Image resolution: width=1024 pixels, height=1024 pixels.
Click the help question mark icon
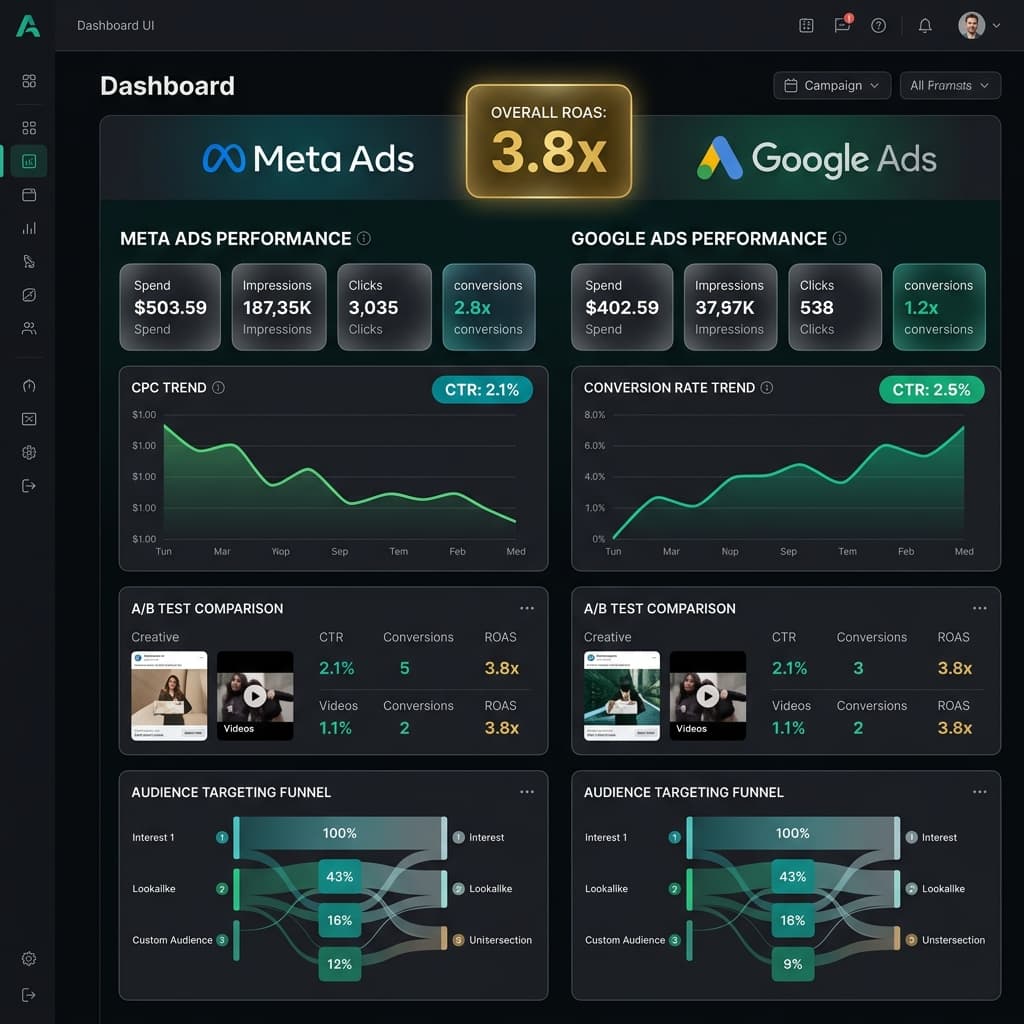(878, 25)
